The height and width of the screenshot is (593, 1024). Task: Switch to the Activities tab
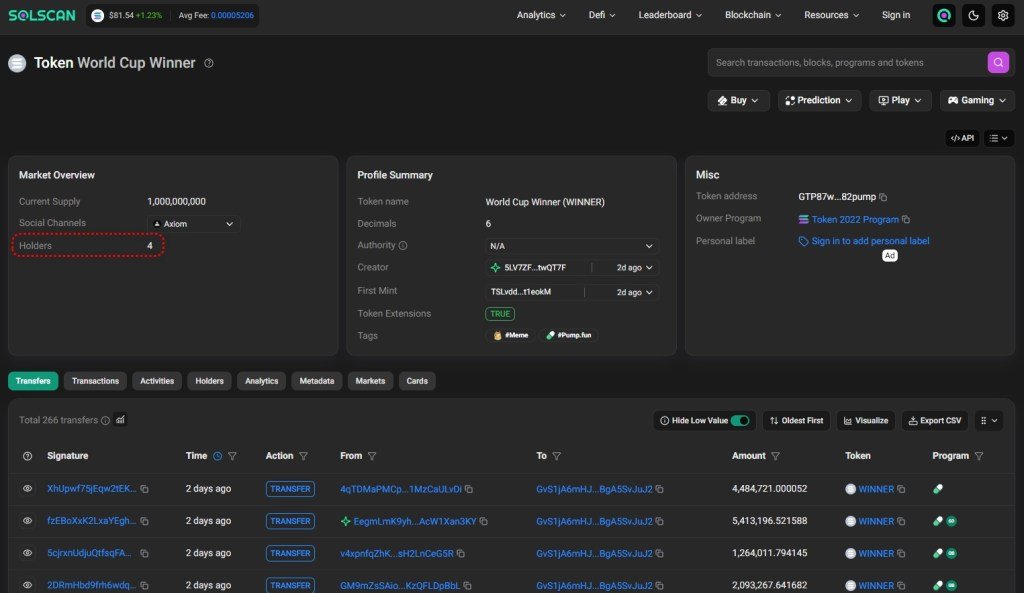click(157, 381)
